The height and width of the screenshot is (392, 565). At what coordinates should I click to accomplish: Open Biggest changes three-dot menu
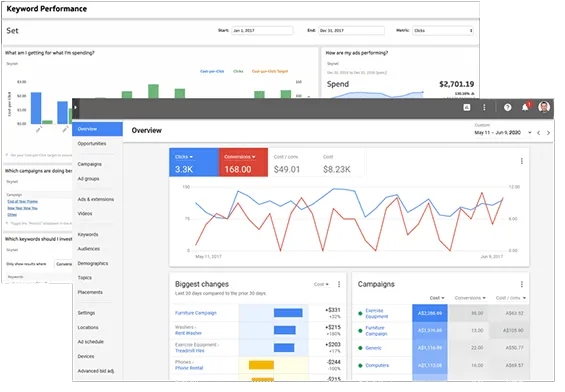(339, 284)
